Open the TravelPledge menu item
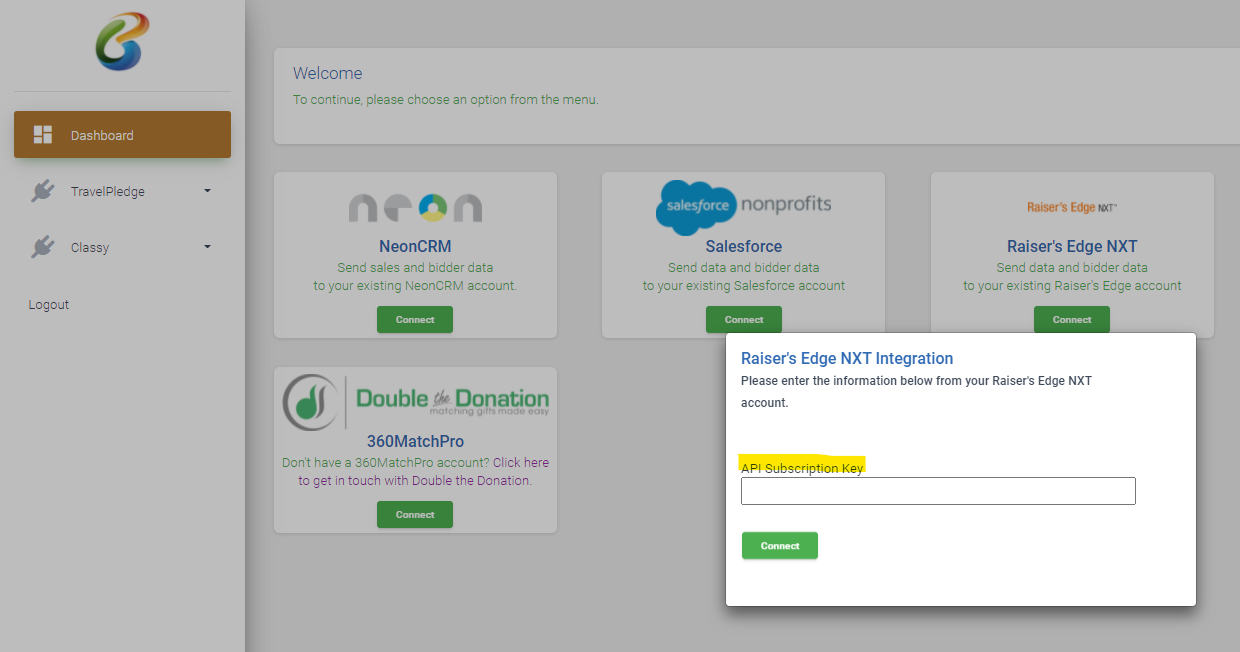The image size is (1240, 652). point(122,191)
